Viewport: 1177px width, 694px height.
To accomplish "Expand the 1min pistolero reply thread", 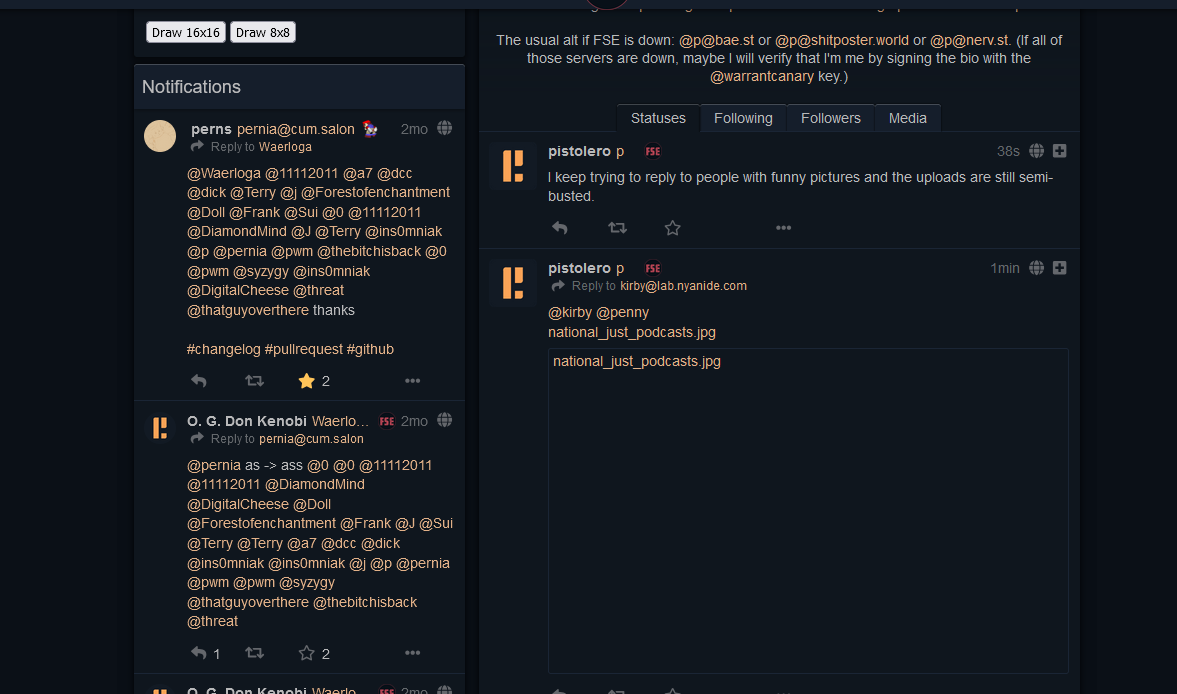I will click(x=1059, y=268).
